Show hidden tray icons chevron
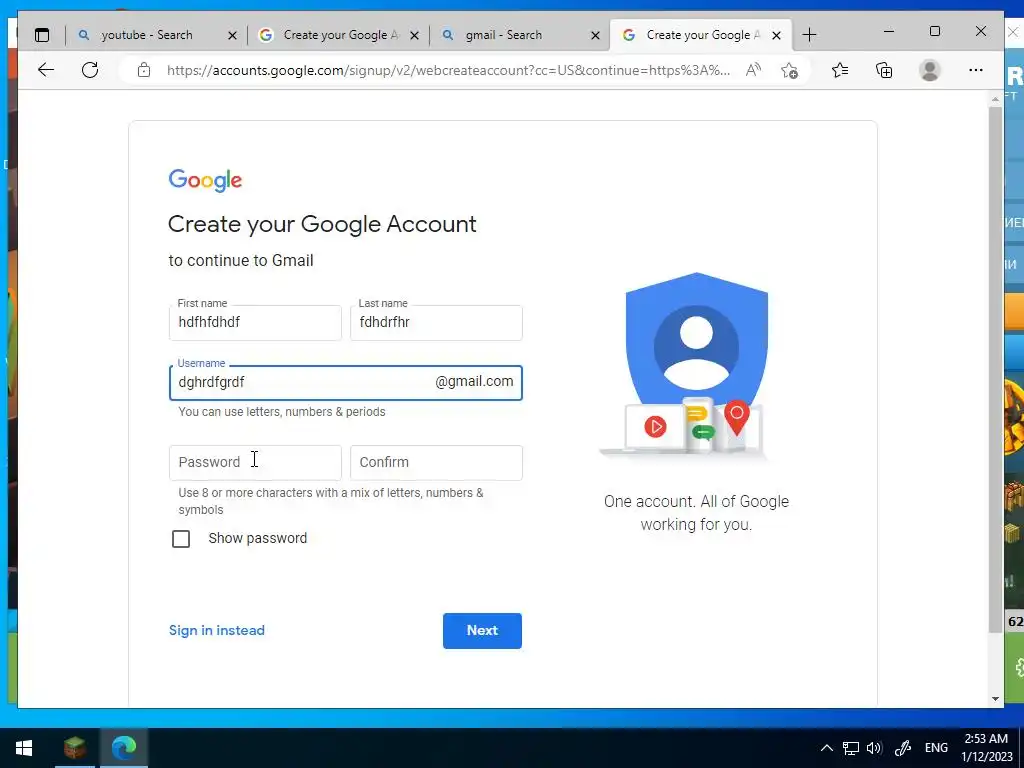This screenshot has height=768, width=1024. click(826, 748)
